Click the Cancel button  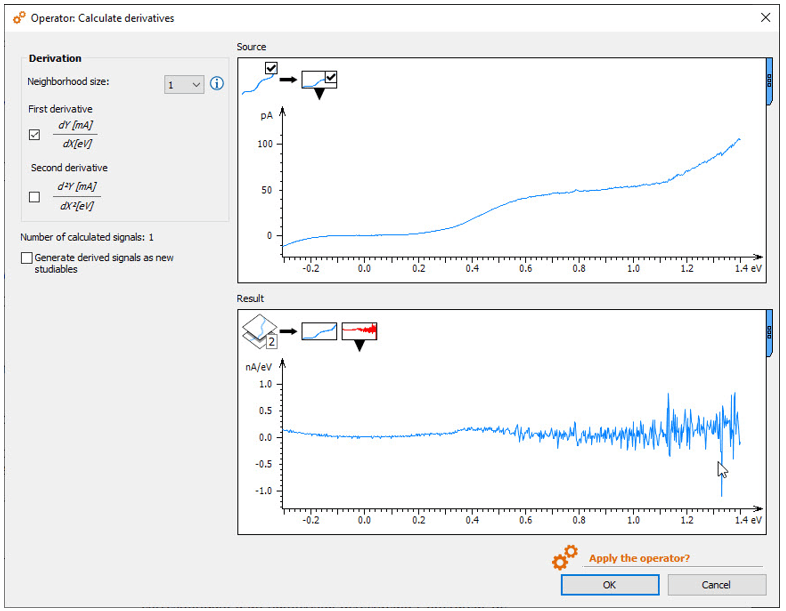coord(717,584)
